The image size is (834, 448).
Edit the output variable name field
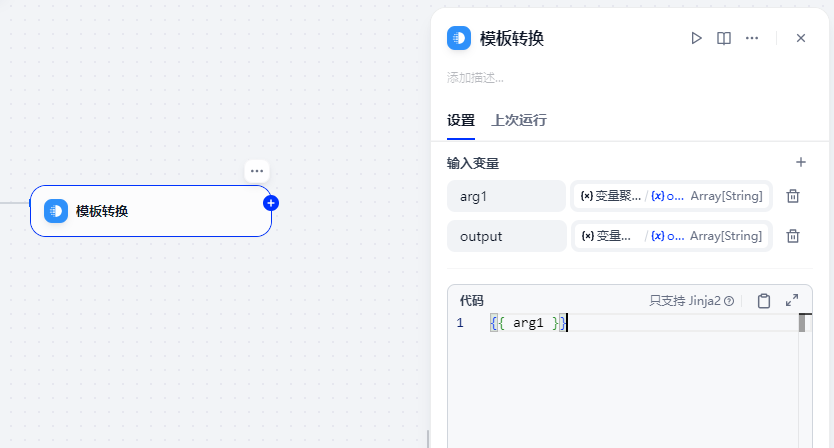coord(506,236)
